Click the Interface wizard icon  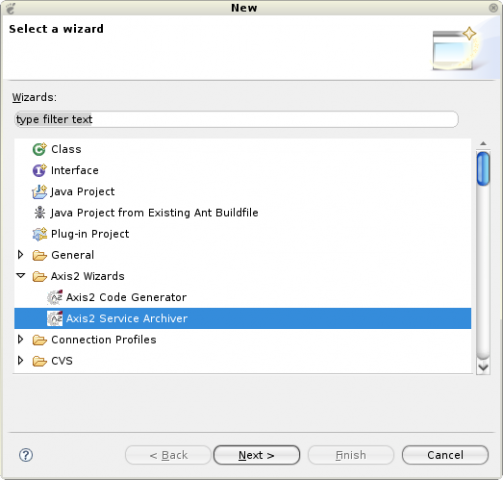point(39,170)
